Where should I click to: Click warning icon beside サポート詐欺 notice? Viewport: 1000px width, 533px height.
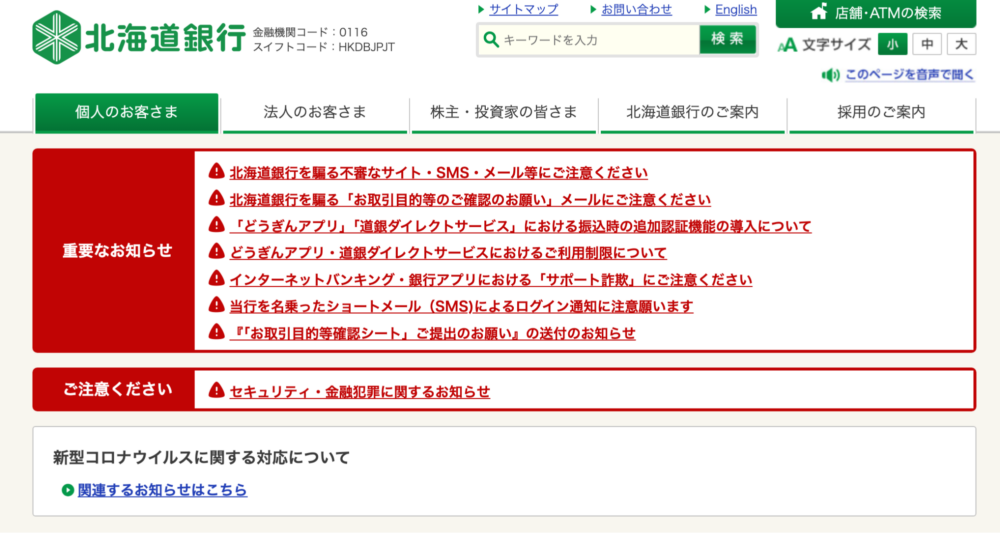[216, 279]
